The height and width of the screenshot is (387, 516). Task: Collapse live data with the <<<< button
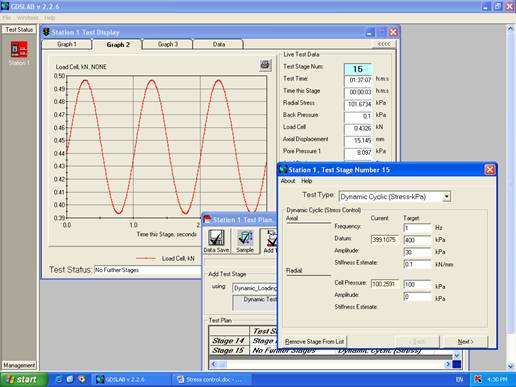click(x=384, y=44)
